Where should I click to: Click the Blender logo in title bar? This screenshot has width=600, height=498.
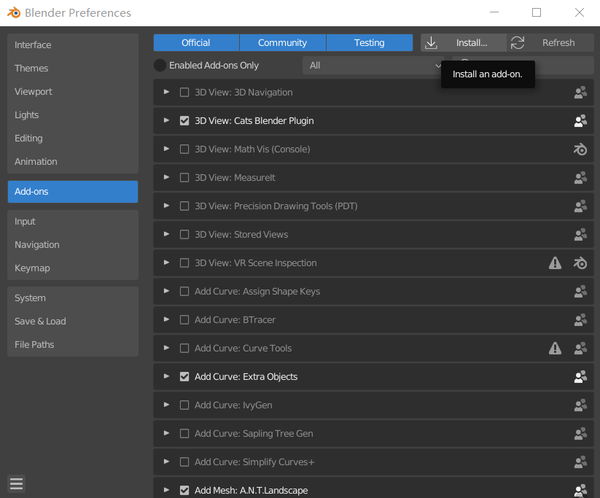pyautogui.click(x=12, y=13)
